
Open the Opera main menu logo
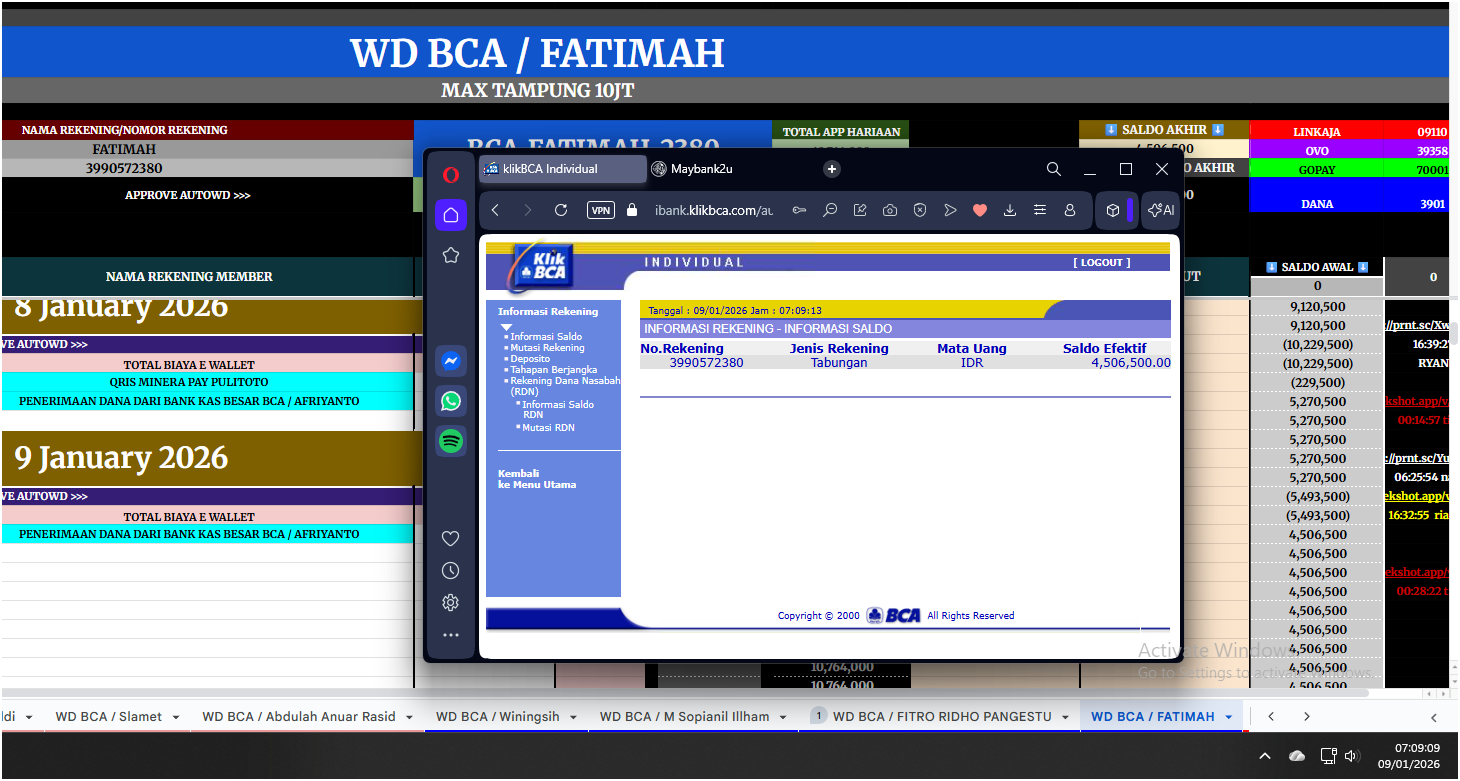coord(451,175)
